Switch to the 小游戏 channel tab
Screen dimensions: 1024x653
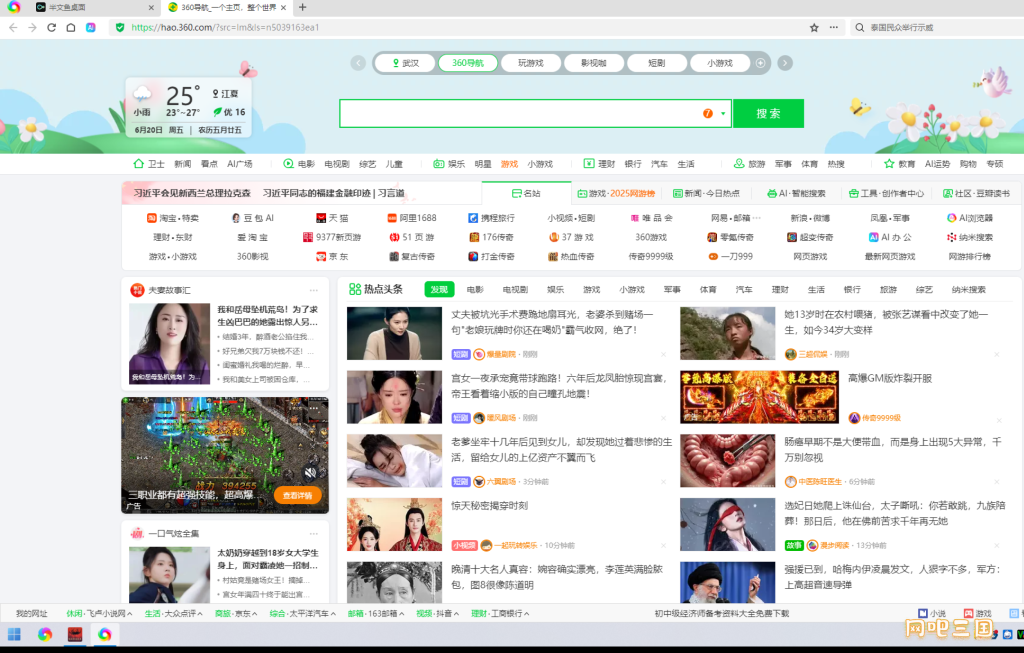pos(720,63)
